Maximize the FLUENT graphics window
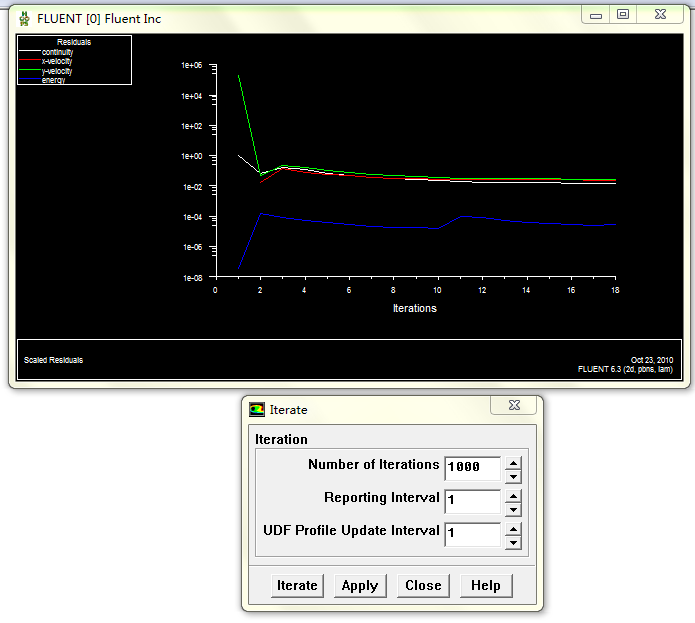695x623 pixels. [623, 15]
